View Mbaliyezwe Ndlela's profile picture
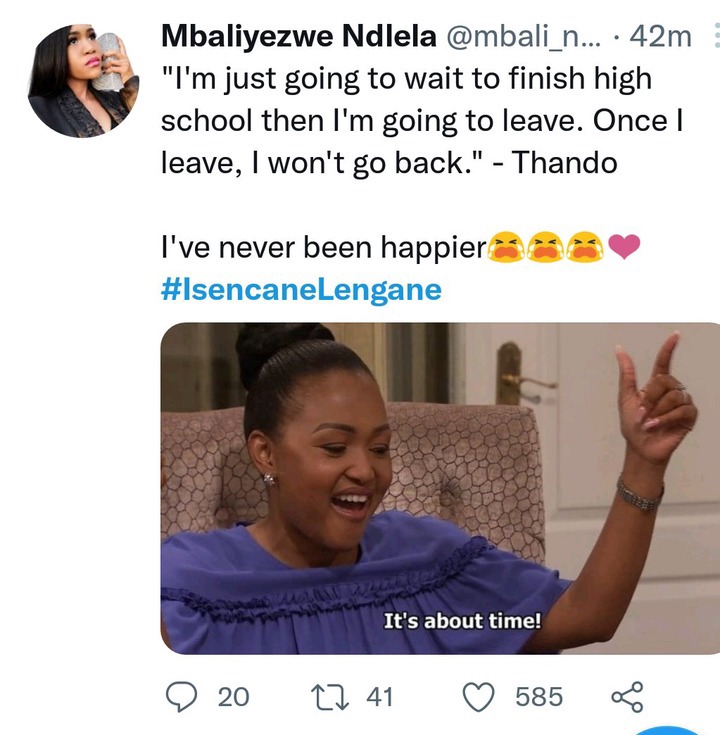This screenshot has width=720, height=735. pyautogui.click(x=83, y=81)
